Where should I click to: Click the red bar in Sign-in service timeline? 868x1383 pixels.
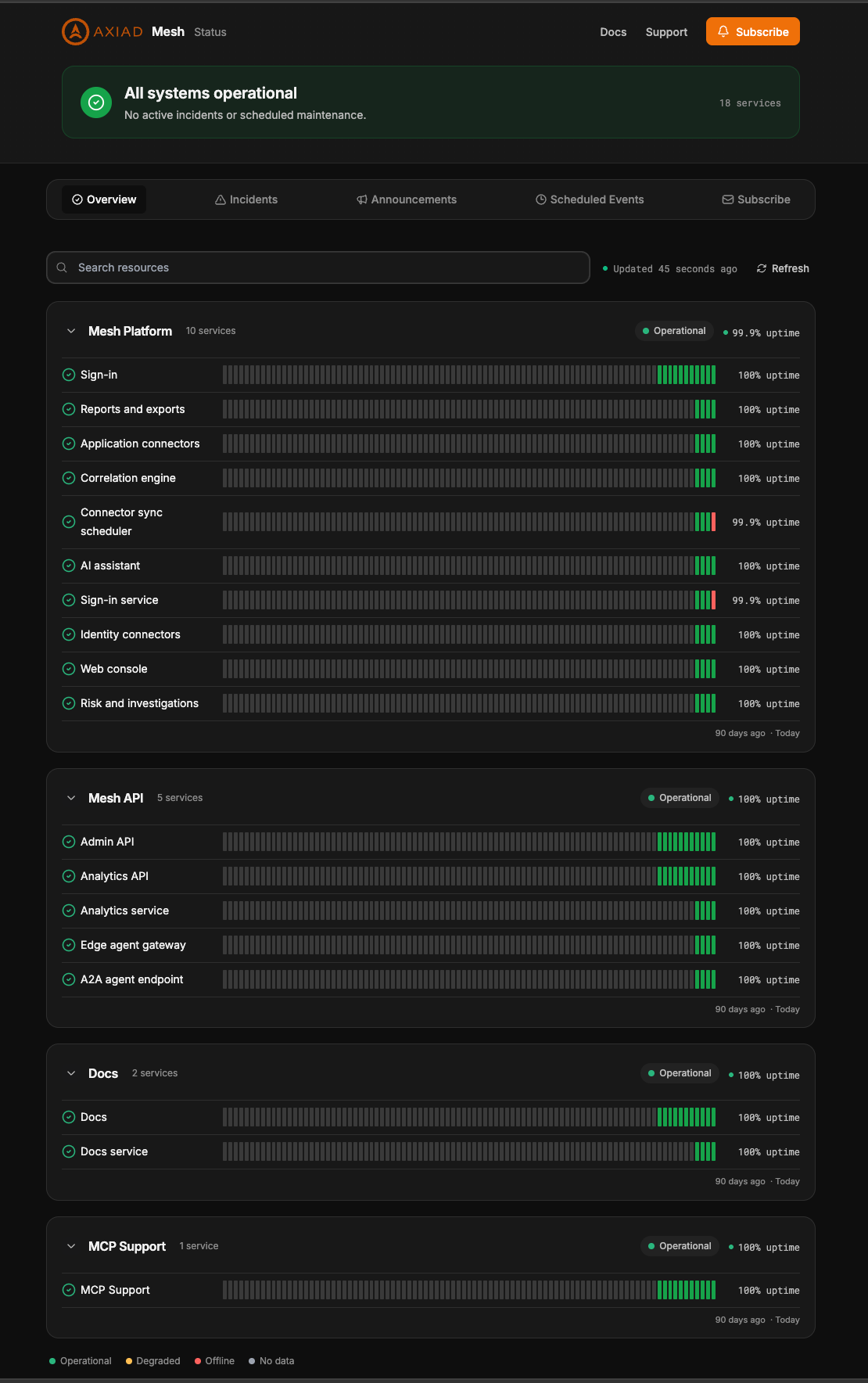713,600
